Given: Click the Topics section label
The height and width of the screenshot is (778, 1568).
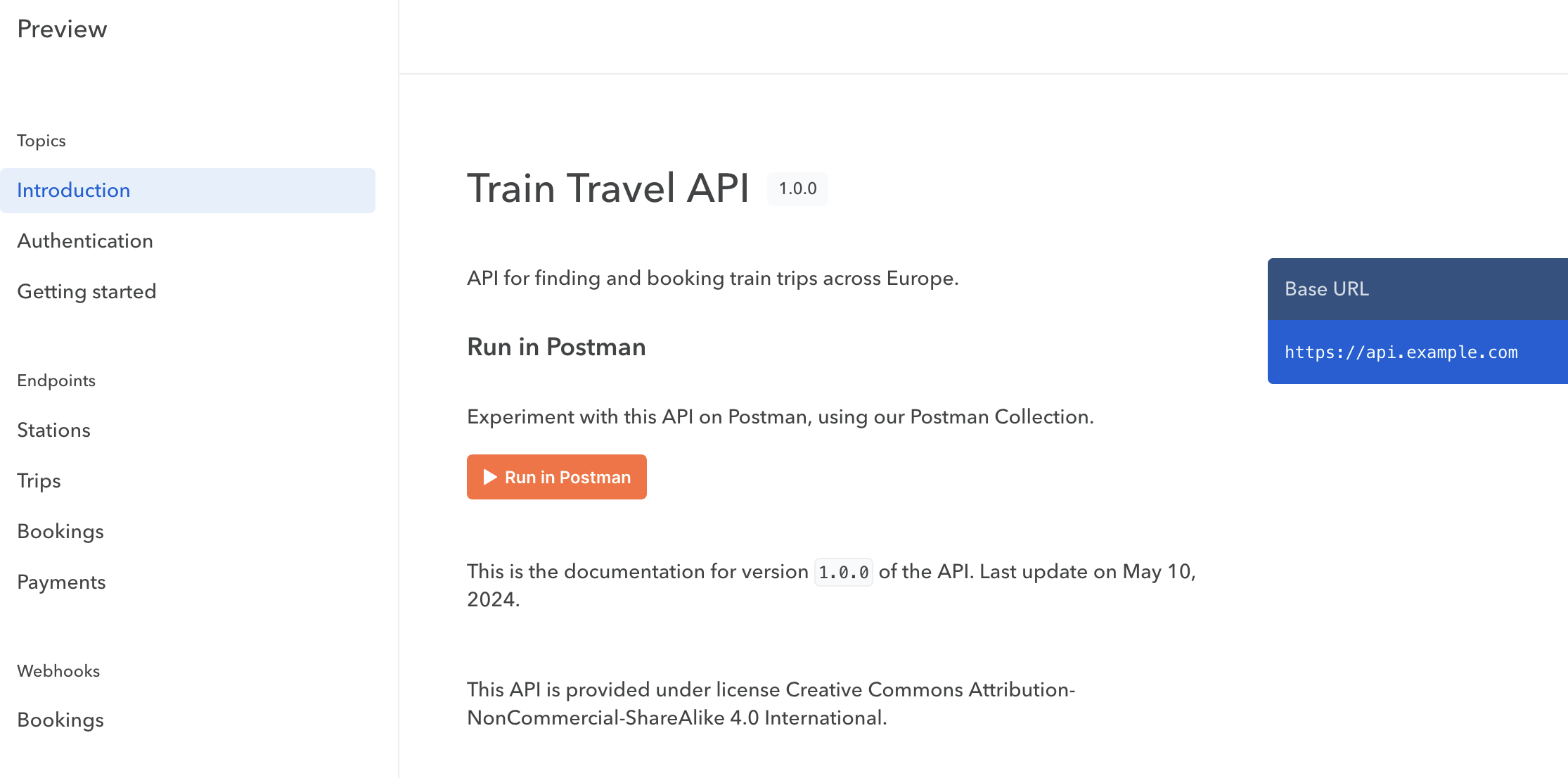Looking at the screenshot, I should [x=41, y=141].
